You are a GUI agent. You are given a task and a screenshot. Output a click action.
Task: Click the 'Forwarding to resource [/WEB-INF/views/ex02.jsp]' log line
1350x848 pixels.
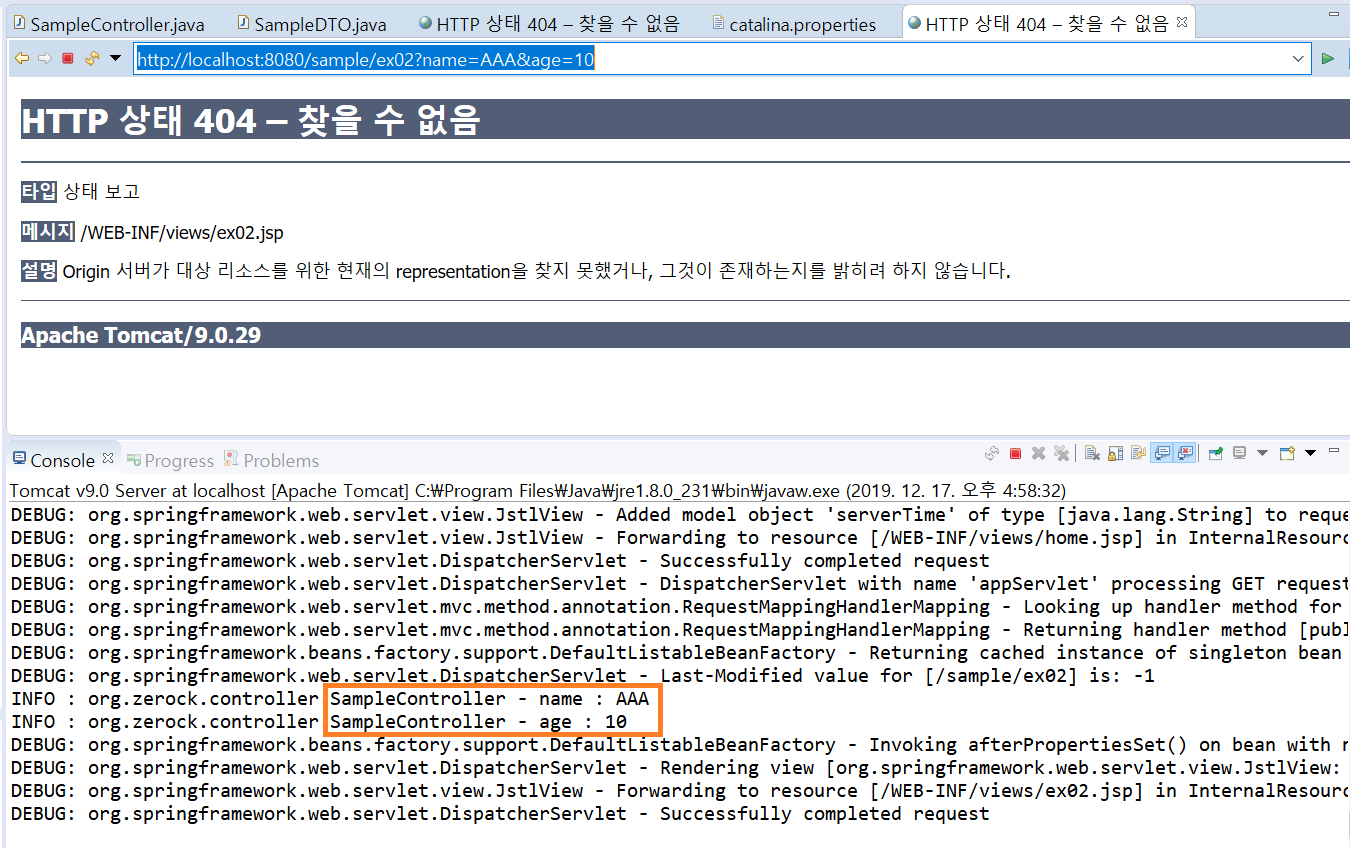[x=680, y=791]
